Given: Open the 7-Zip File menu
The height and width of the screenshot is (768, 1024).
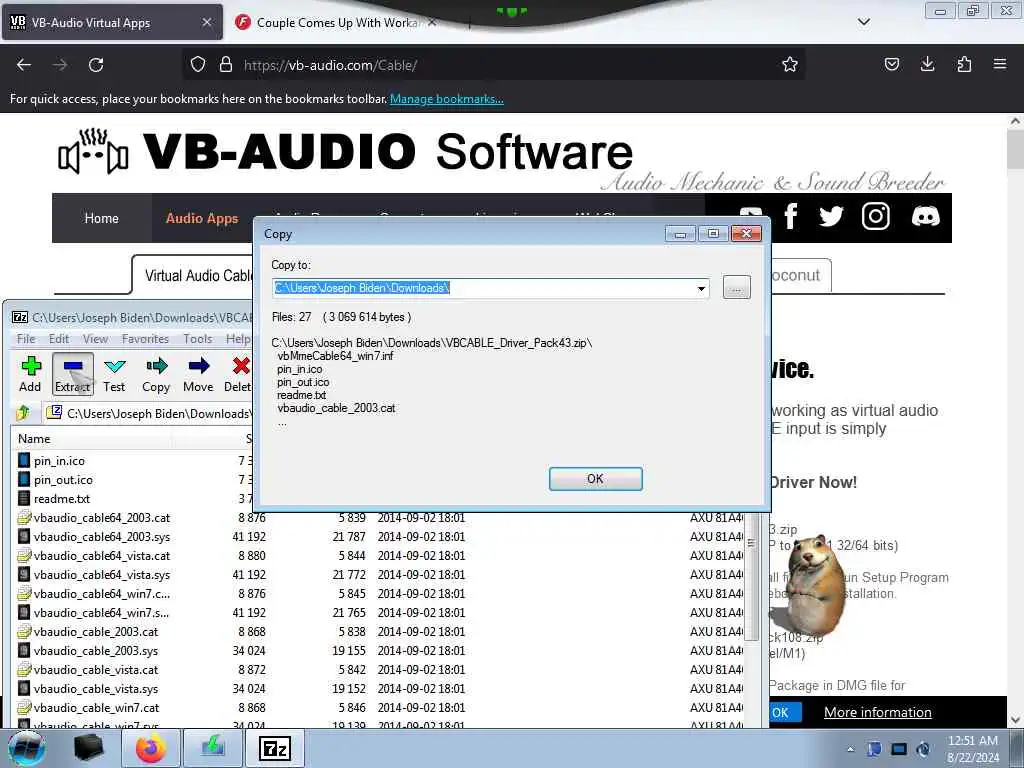Looking at the screenshot, I should tap(26, 338).
